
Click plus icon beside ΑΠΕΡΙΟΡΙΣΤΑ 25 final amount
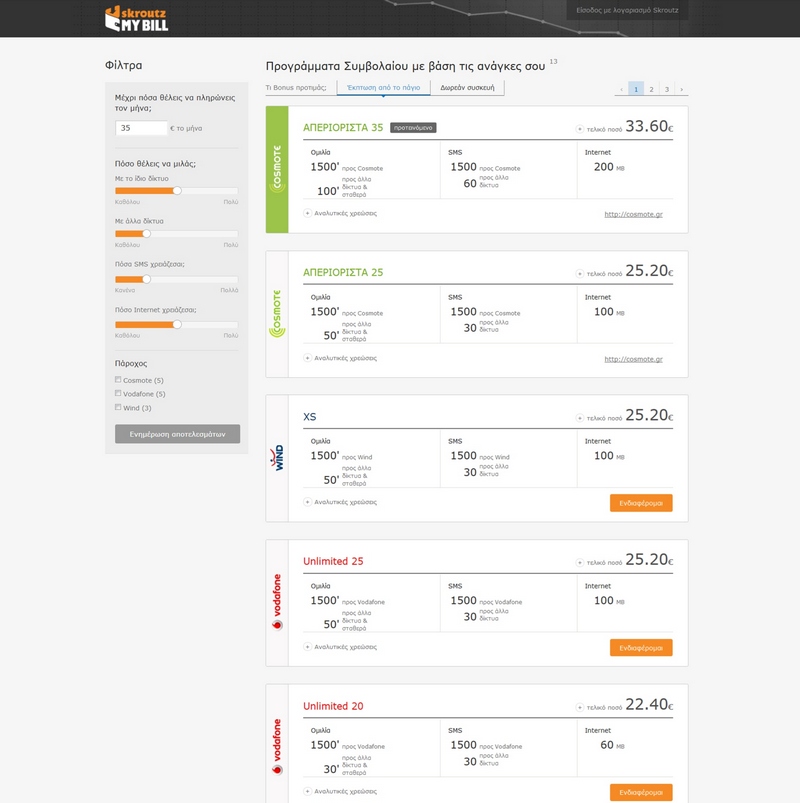point(580,273)
